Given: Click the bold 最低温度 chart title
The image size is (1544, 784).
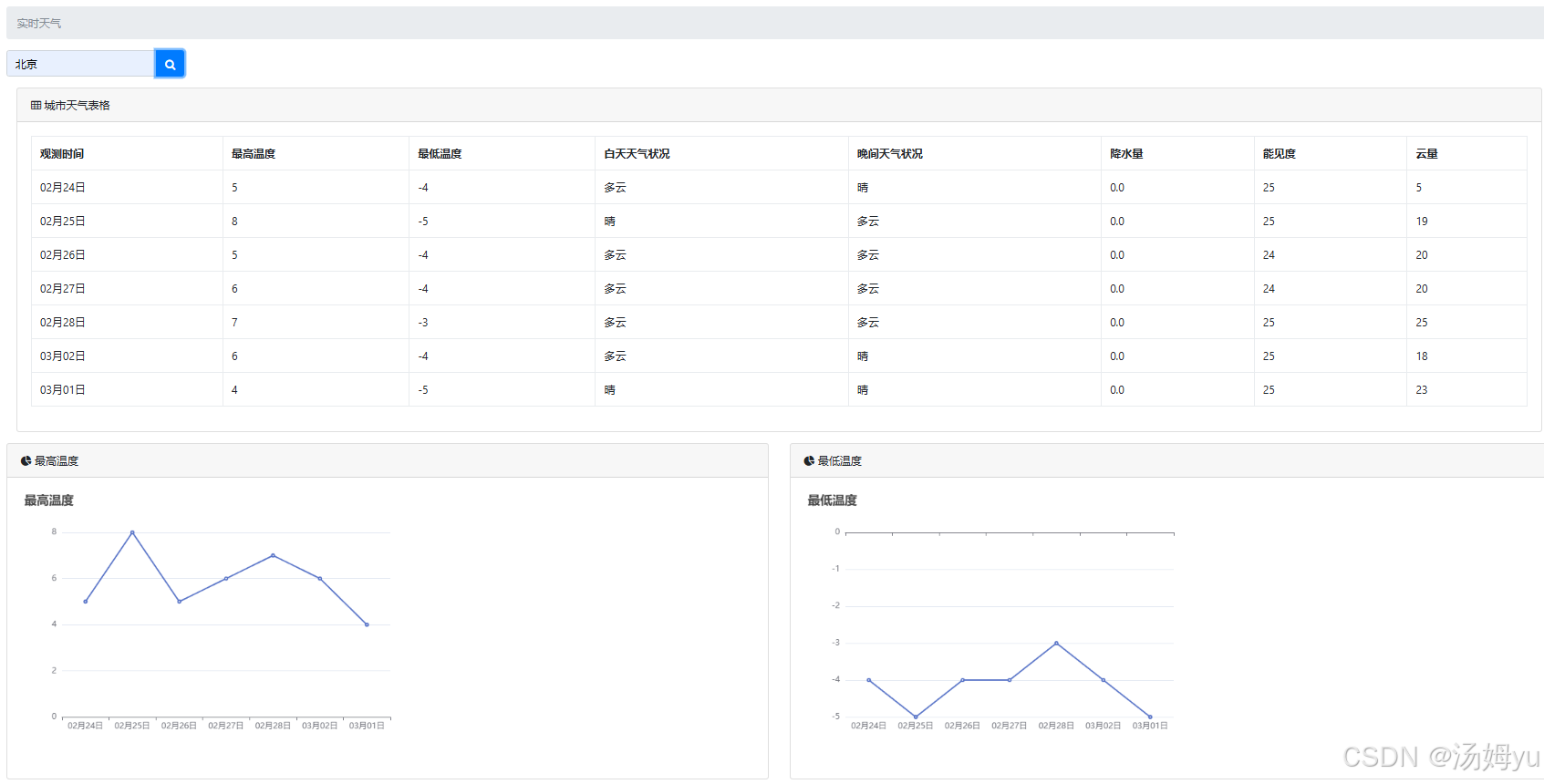Looking at the screenshot, I should (832, 500).
